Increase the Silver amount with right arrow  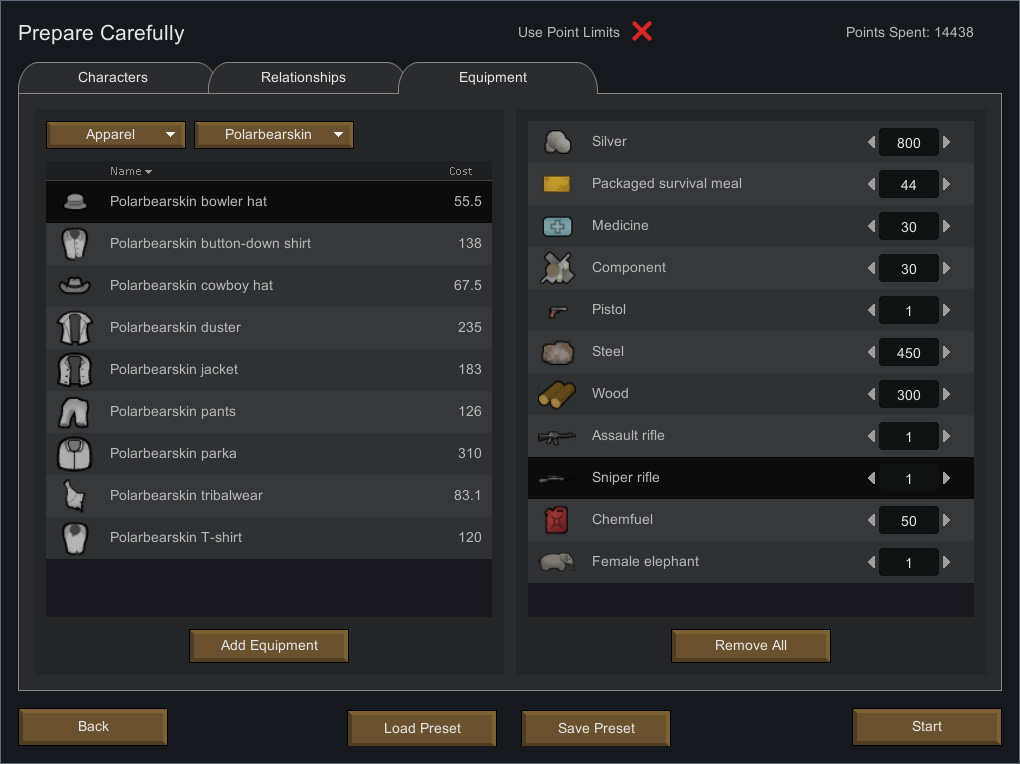[x=947, y=142]
